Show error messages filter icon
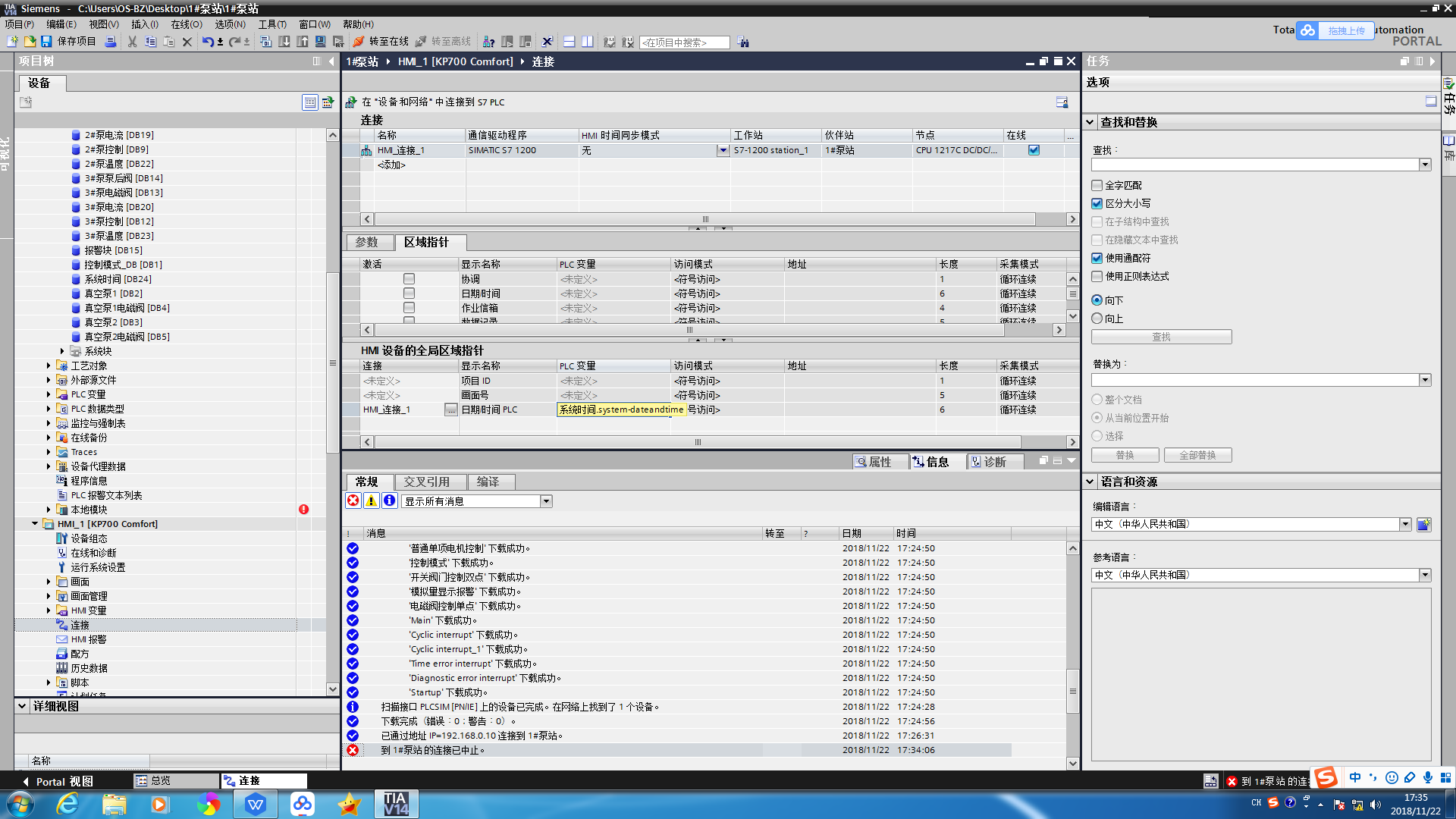This screenshot has width=1456, height=819. point(353,500)
